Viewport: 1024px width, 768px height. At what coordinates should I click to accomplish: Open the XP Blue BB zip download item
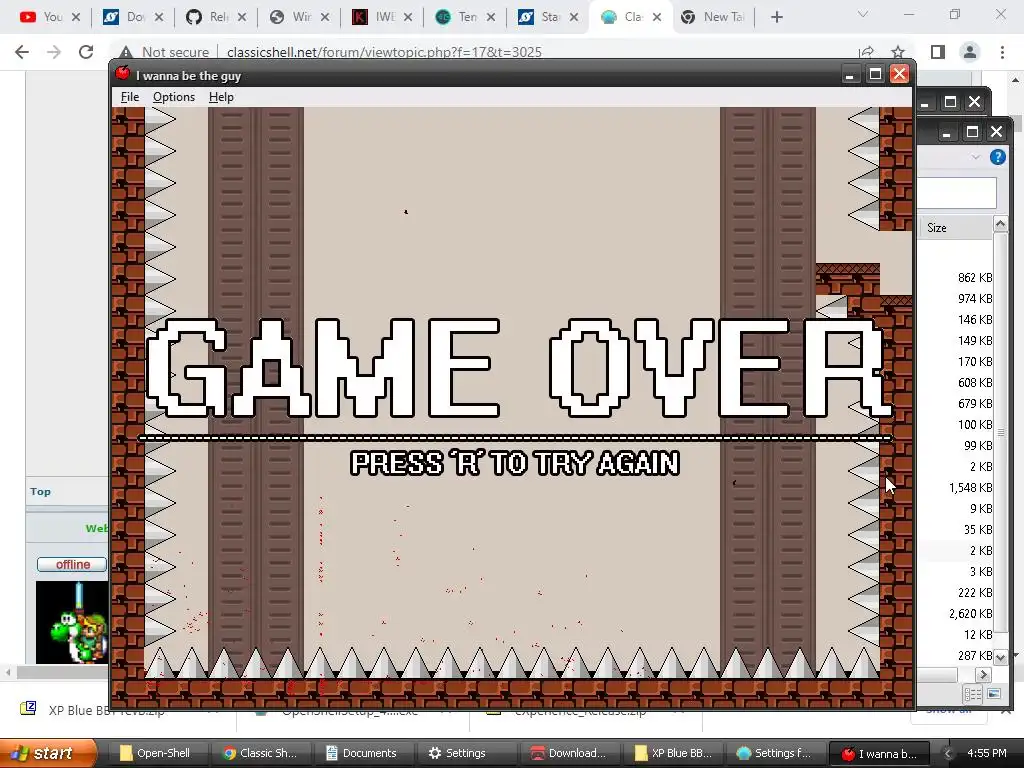pyautogui.click(x=104, y=710)
